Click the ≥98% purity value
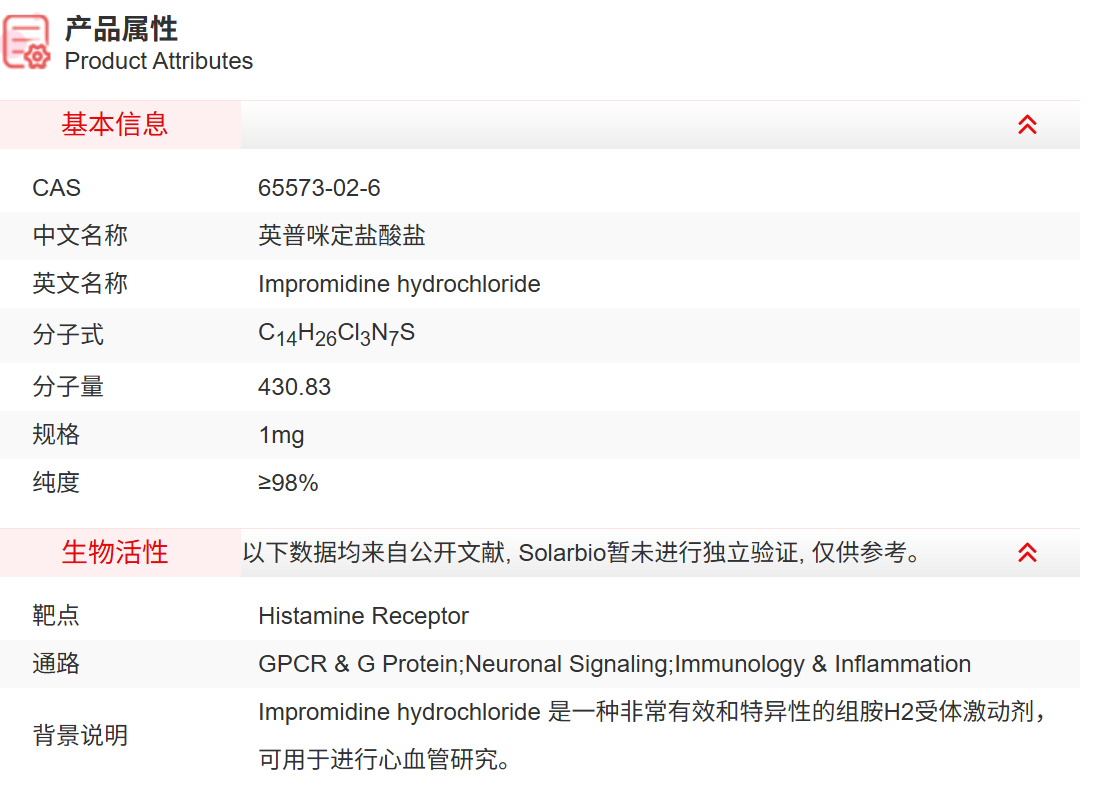 tap(288, 483)
